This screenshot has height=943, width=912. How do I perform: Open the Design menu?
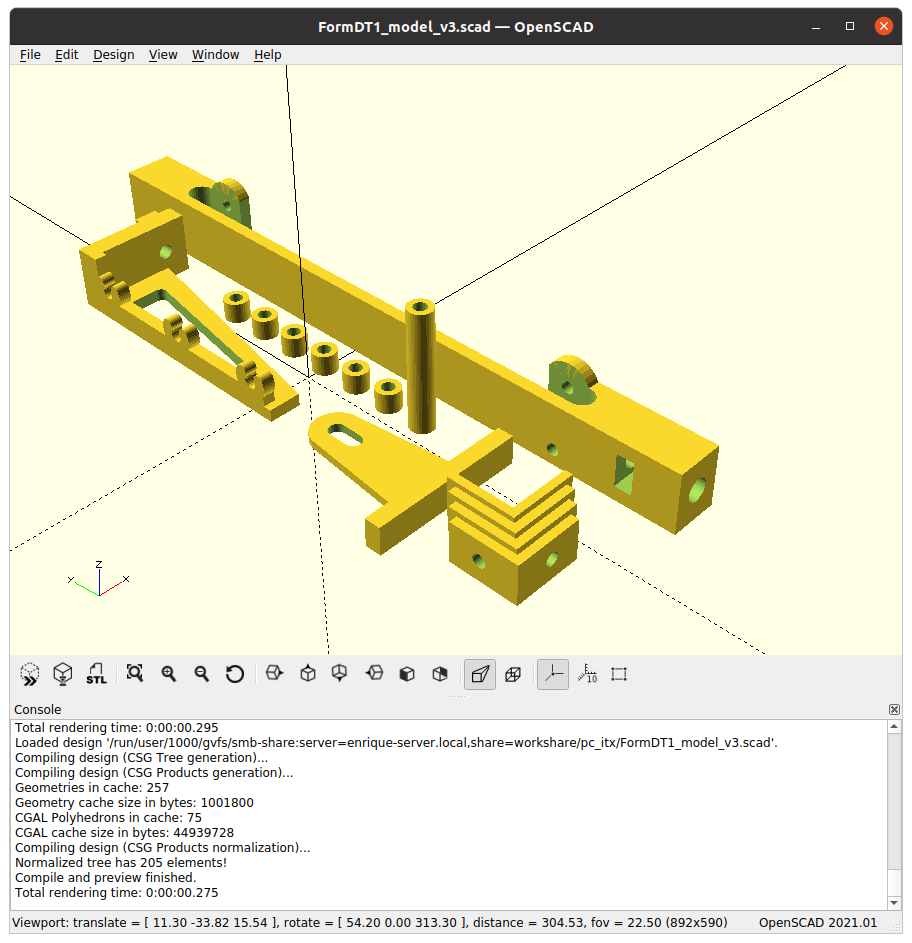114,55
